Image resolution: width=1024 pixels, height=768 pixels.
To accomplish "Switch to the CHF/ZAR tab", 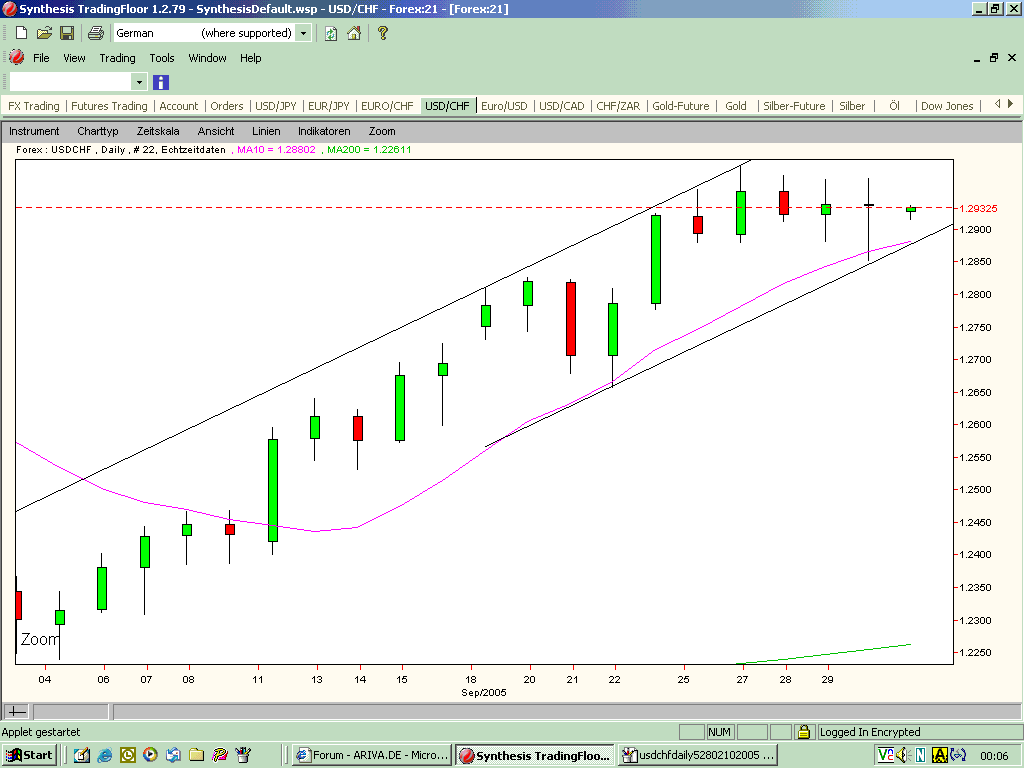I will (618, 106).
